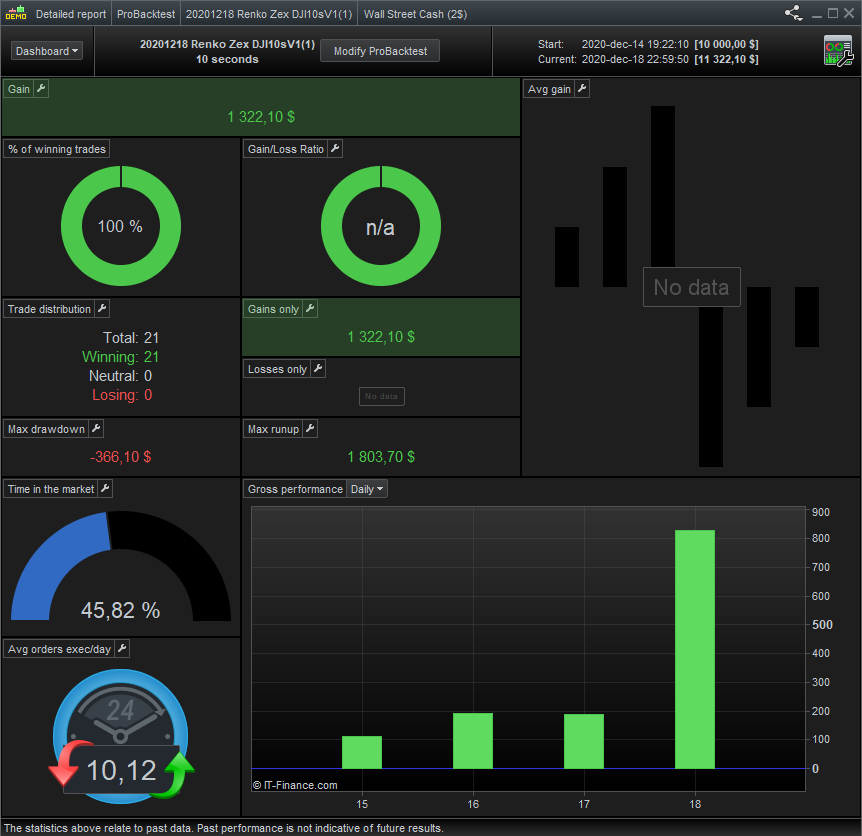Screen dimensions: 862x836
Task: Click the report settings icon at top right
Action: [x=838, y=51]
